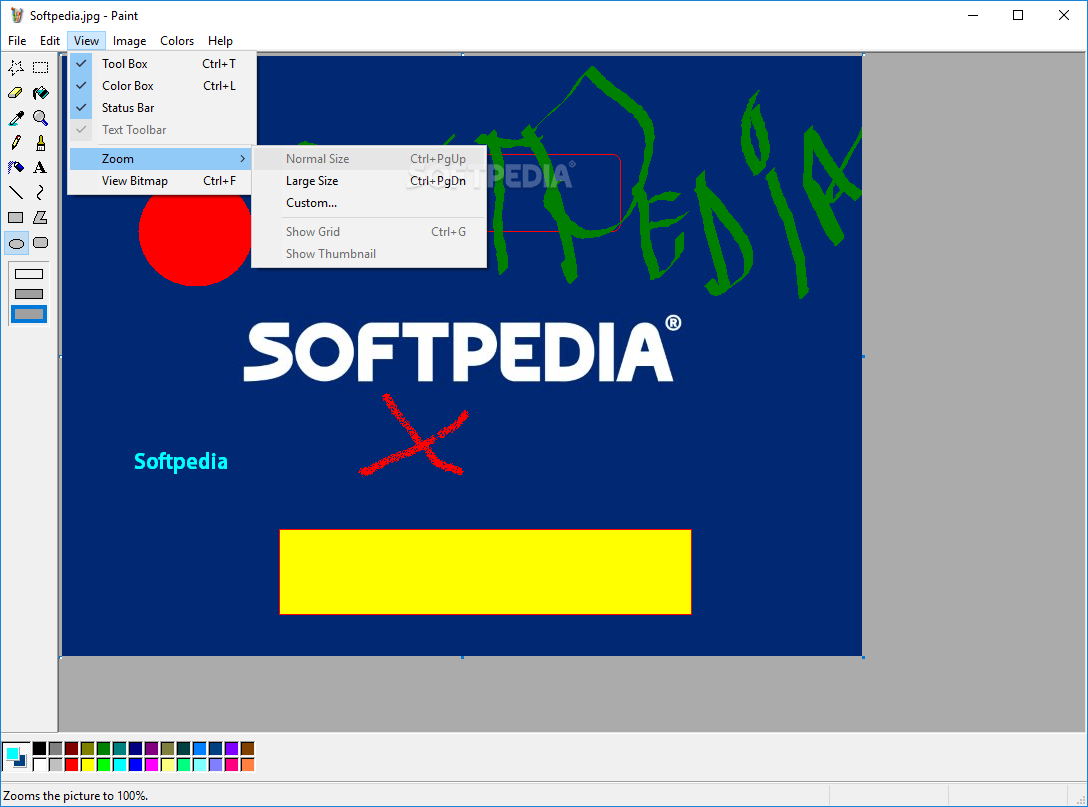Pick the light gray silver swatch

56,764
